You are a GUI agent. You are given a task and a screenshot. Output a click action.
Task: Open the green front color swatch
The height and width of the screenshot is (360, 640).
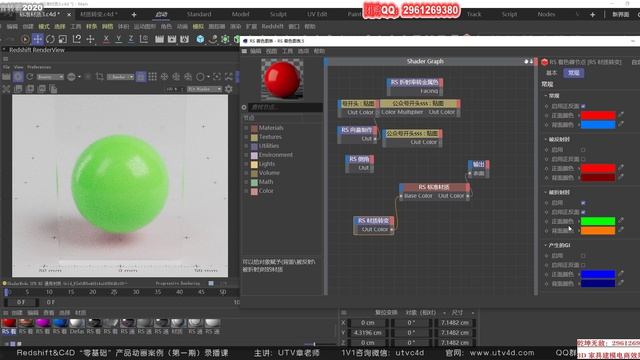click(x=598, y=221)
